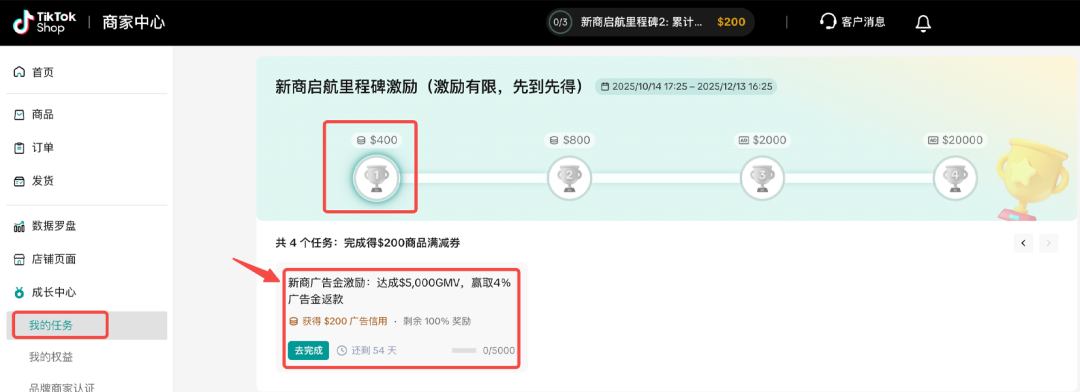
Task: Go to next task page arrow
Action: click(x=1049, y=243)
